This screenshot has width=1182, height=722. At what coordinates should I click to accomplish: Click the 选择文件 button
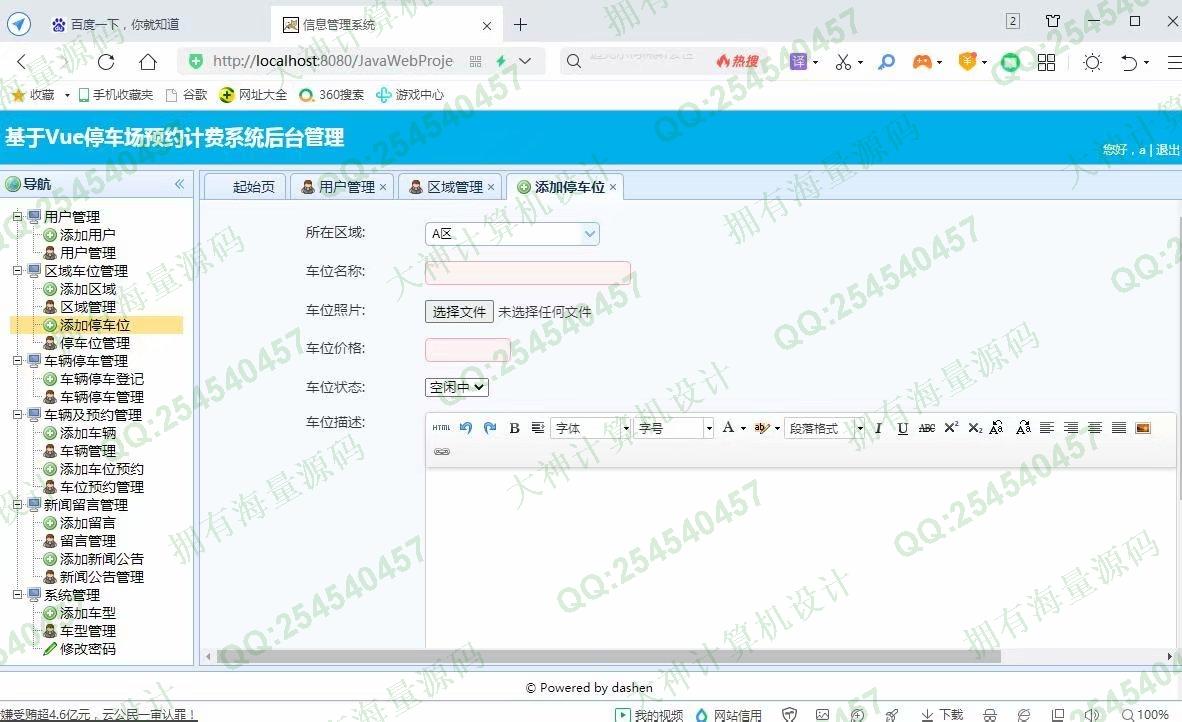(459, 312)
